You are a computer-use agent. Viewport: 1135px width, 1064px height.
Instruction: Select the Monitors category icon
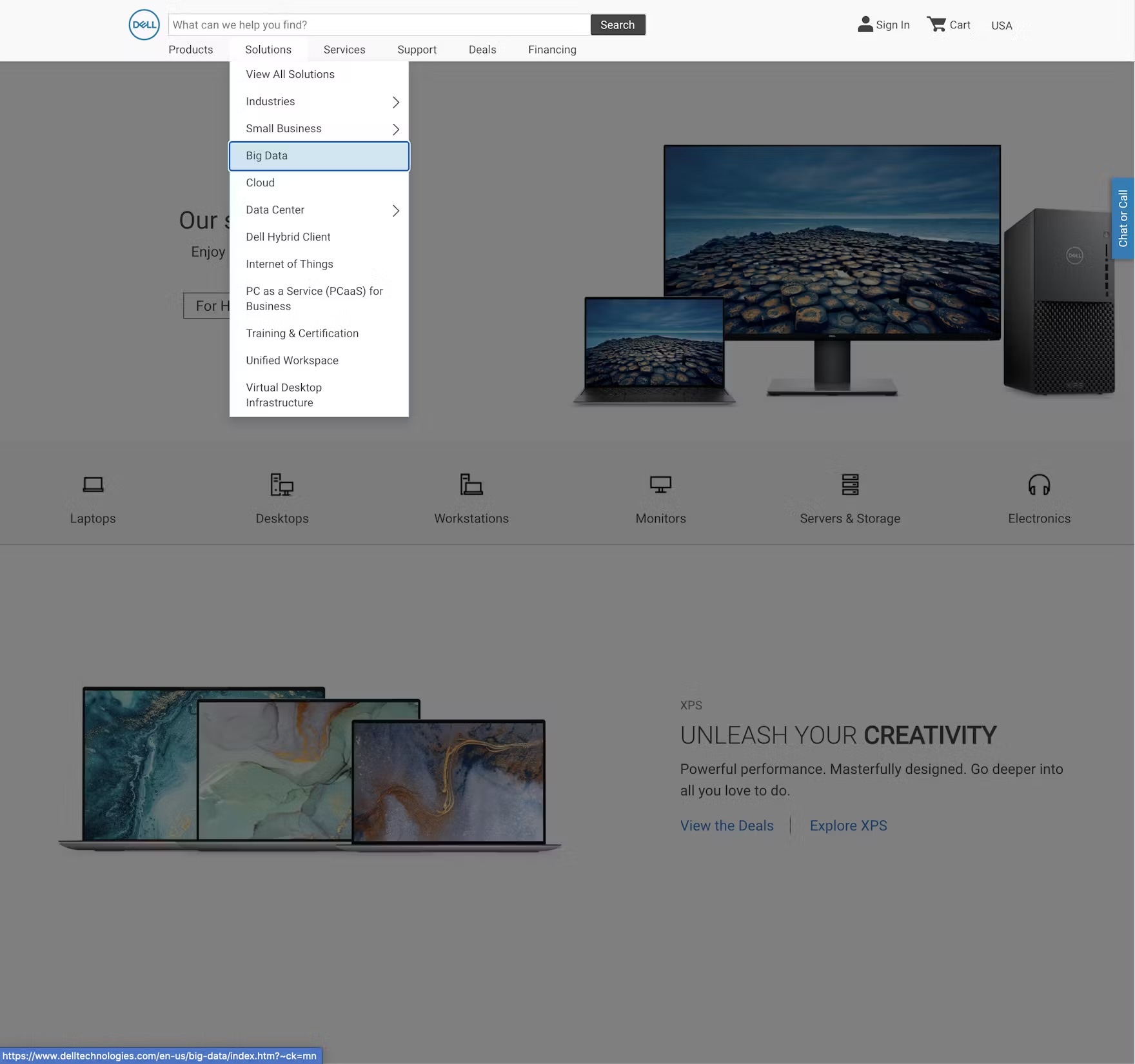click(660, 484)
